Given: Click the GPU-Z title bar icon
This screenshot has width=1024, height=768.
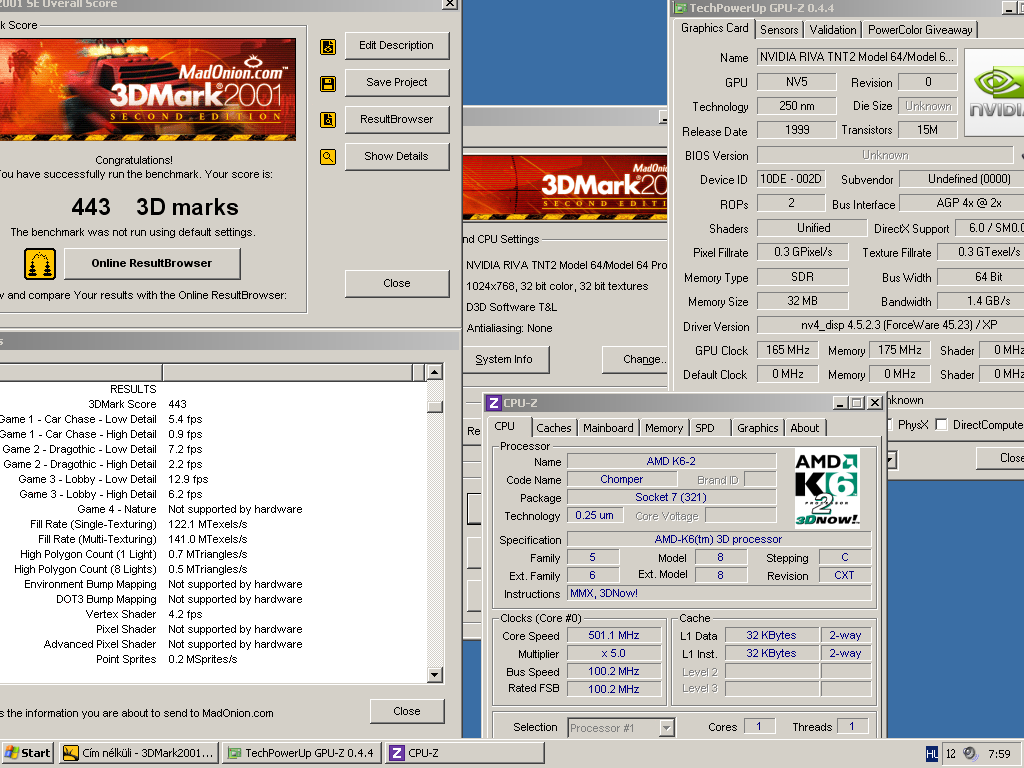Looking at the screenshot, I should coord(680,8).
